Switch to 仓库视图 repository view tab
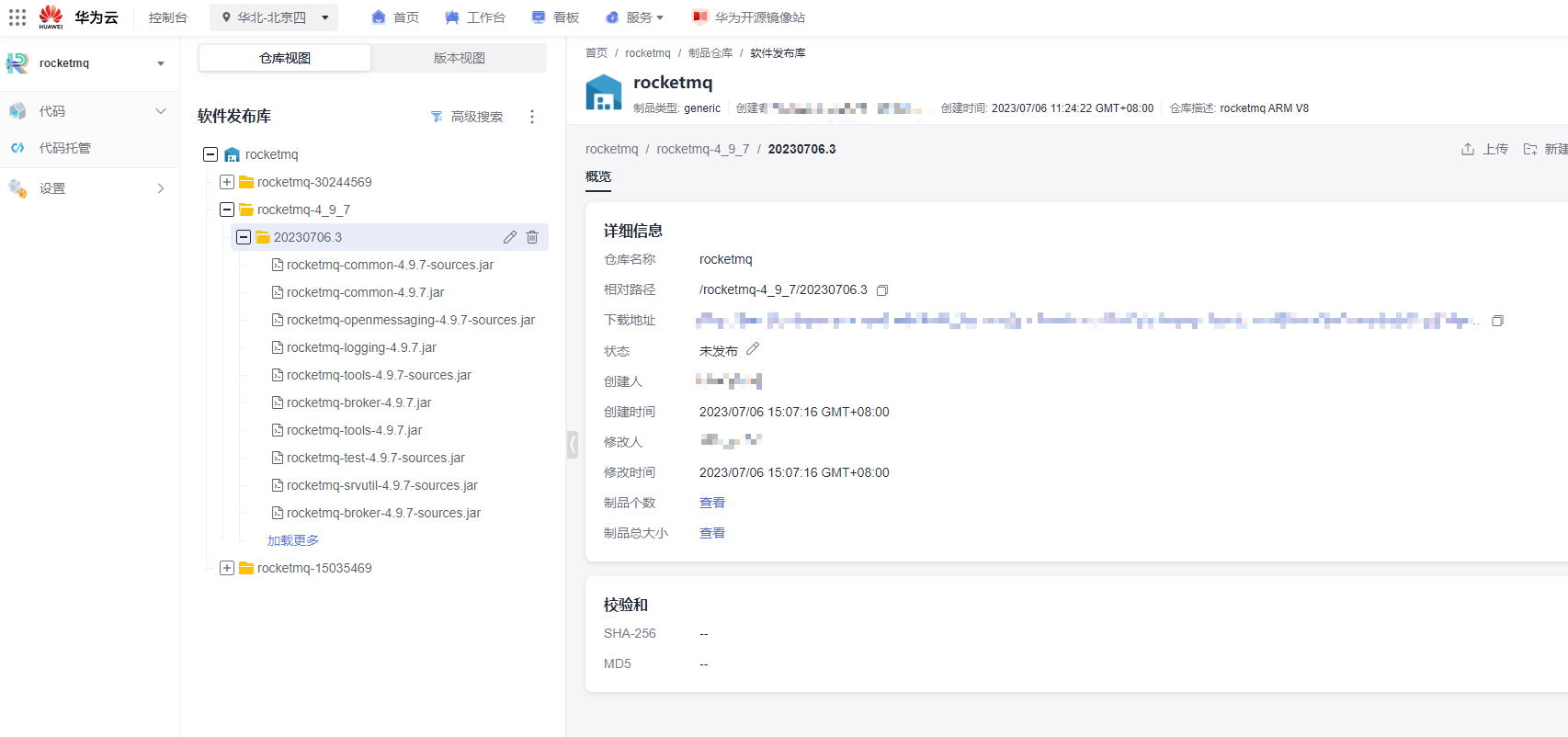The image size is (1568, 737). (x=285, y=58)
